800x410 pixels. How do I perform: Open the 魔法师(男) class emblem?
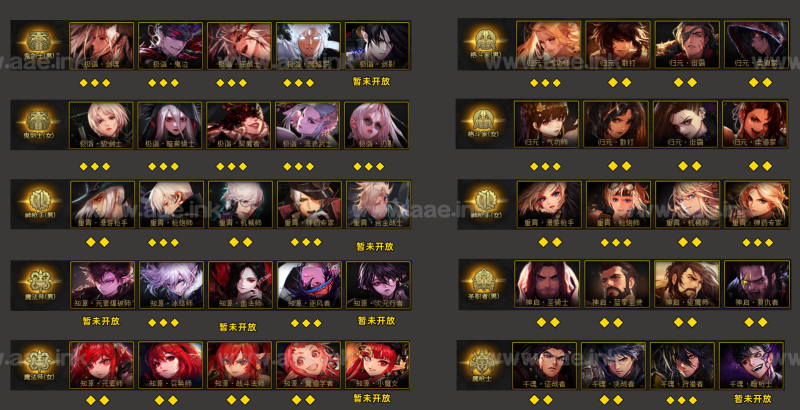coord(40,282)
